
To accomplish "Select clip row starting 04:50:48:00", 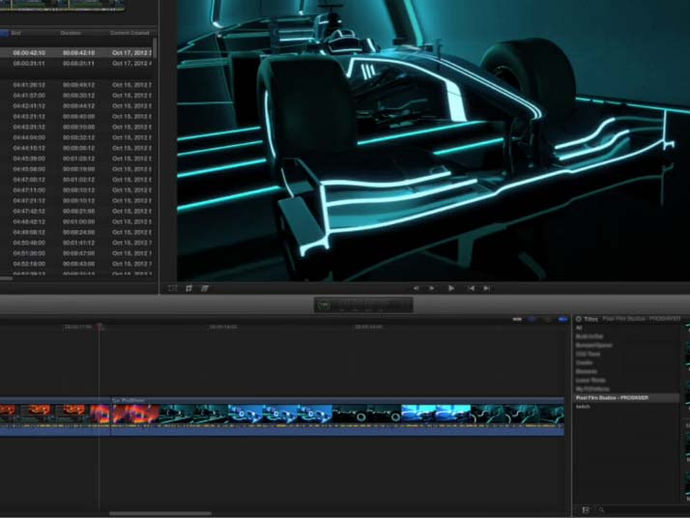I will click(76, 243).
